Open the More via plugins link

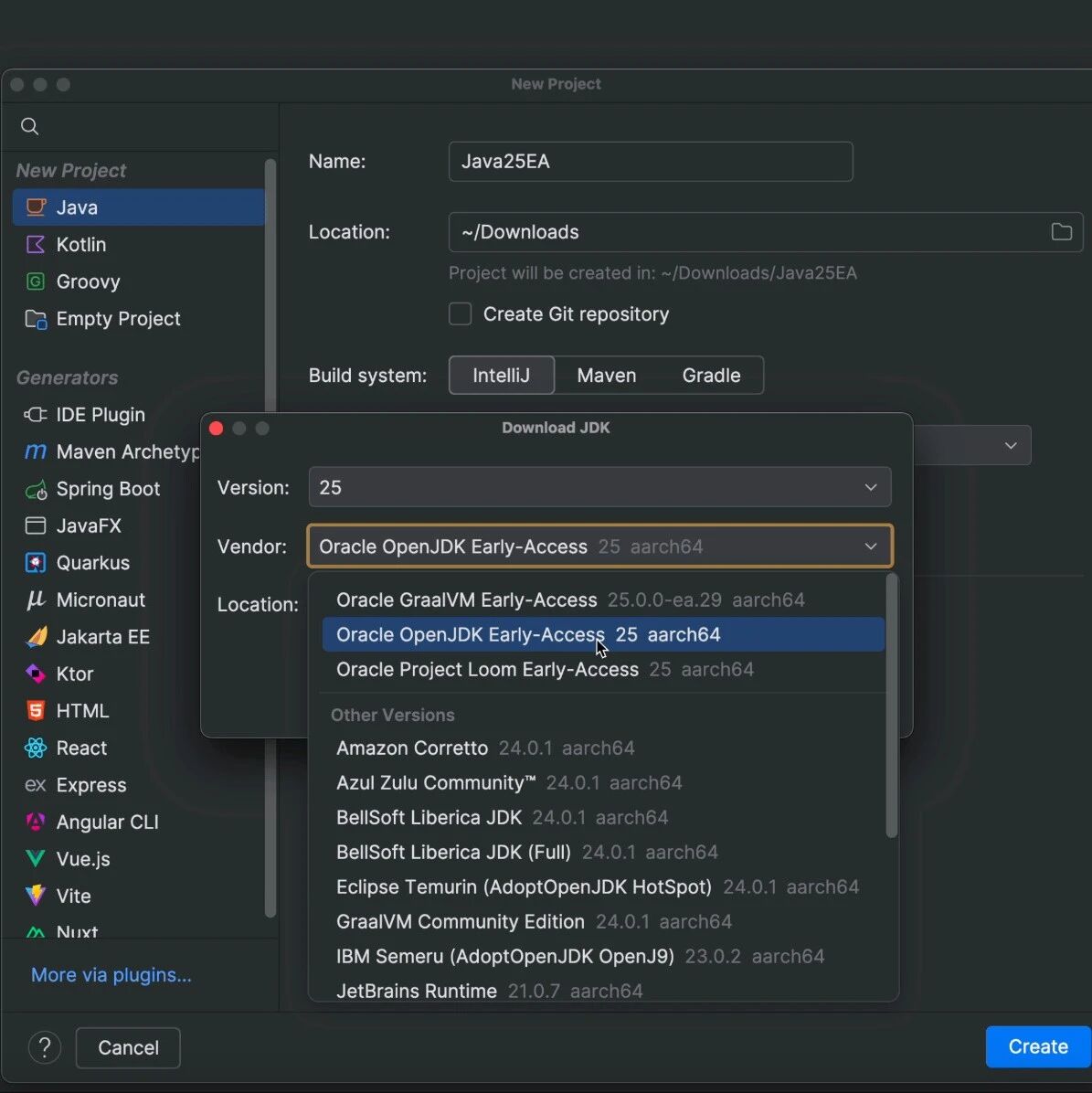(x=111, y=974)
